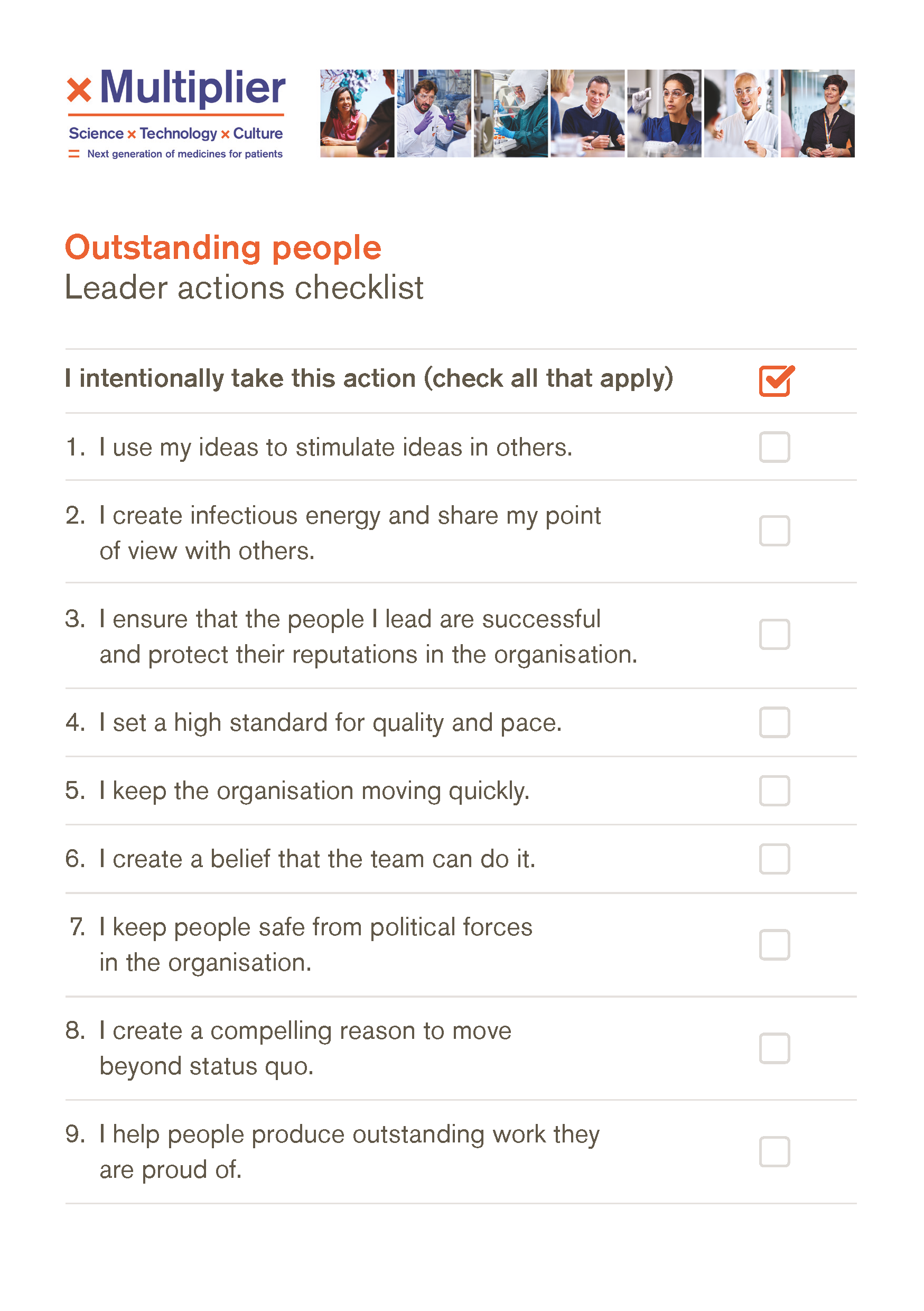Select the scientist with purple gloves photo
Screen dimensions: 924x1311
point(434,113)
